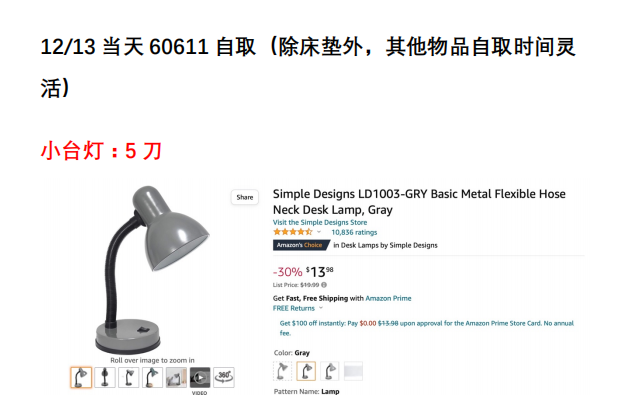
Task: Choose the first color swatch with dashed border
Action: pyautogui.click(x=282, y=371)
